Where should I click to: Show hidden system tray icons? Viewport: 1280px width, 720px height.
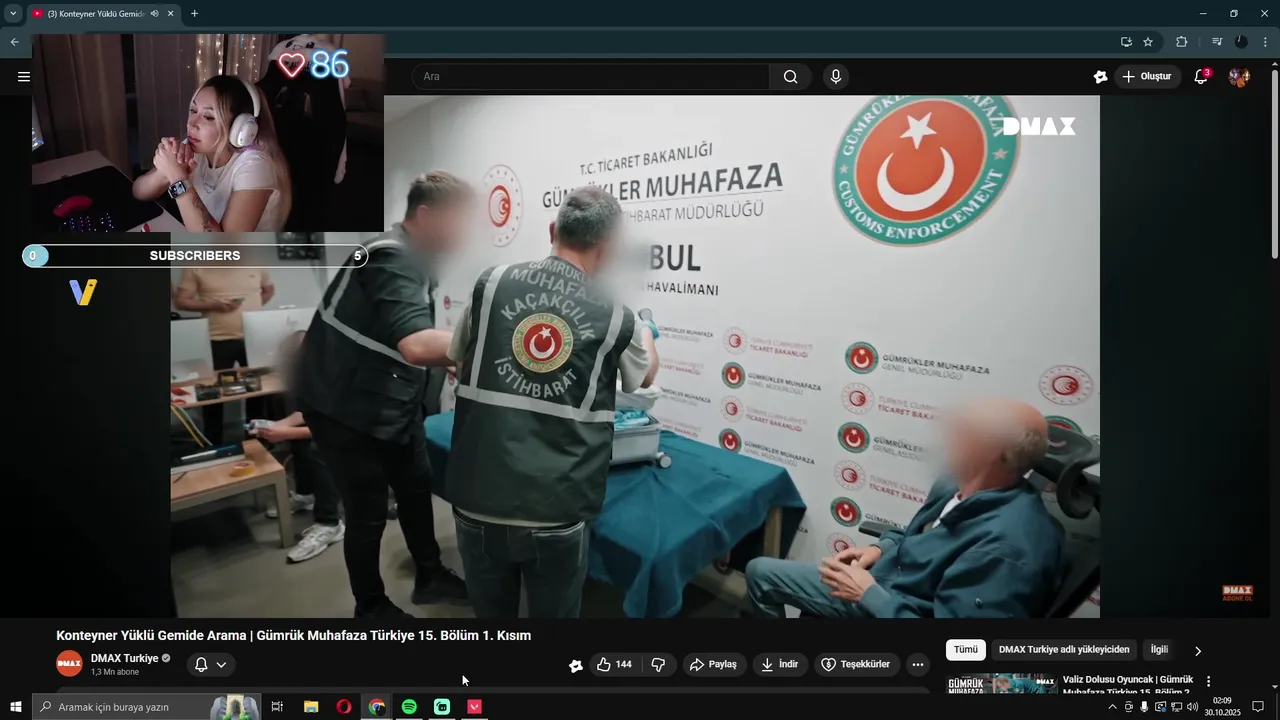coord(1112,707)
